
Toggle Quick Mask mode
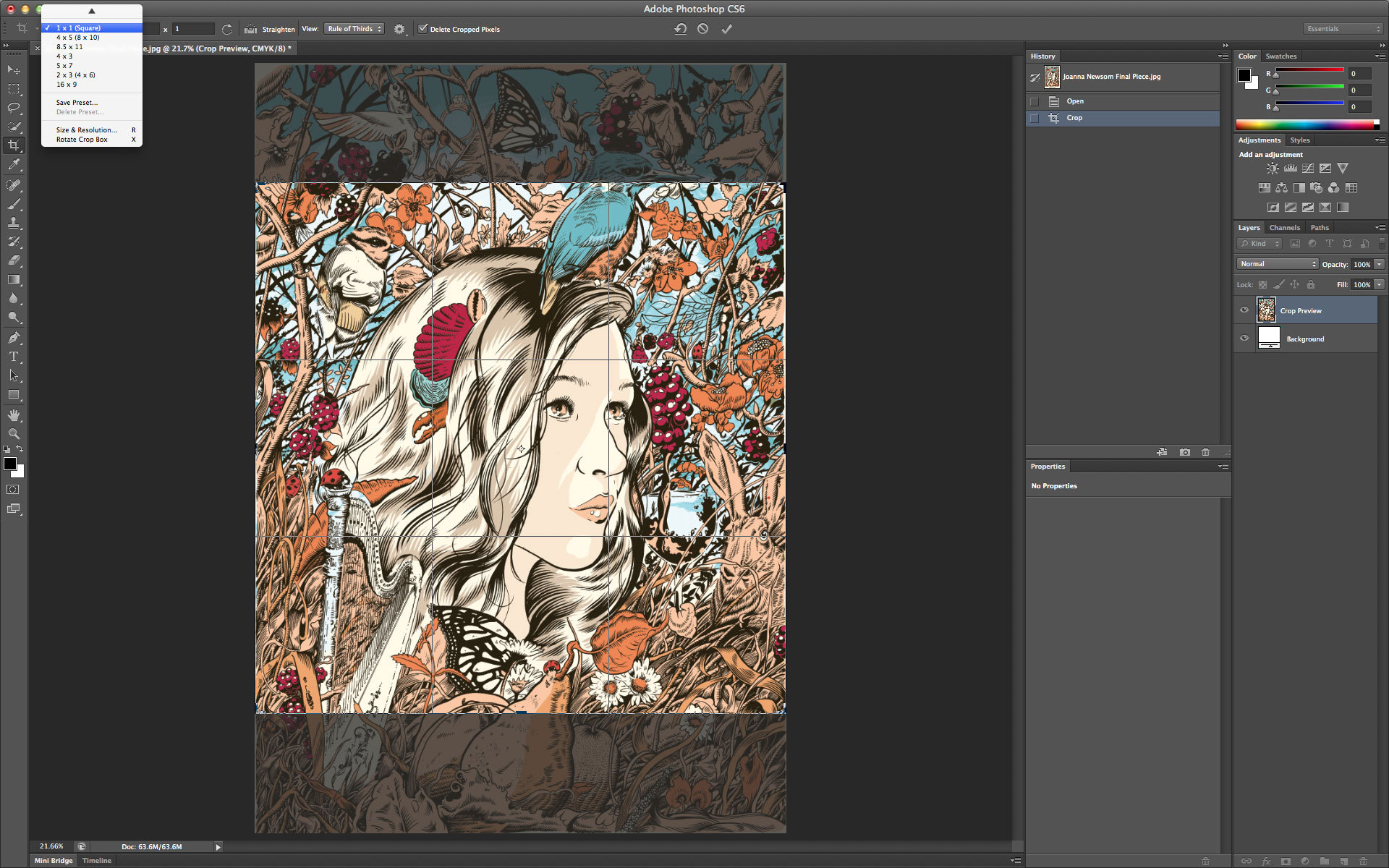tap(13, 490)
